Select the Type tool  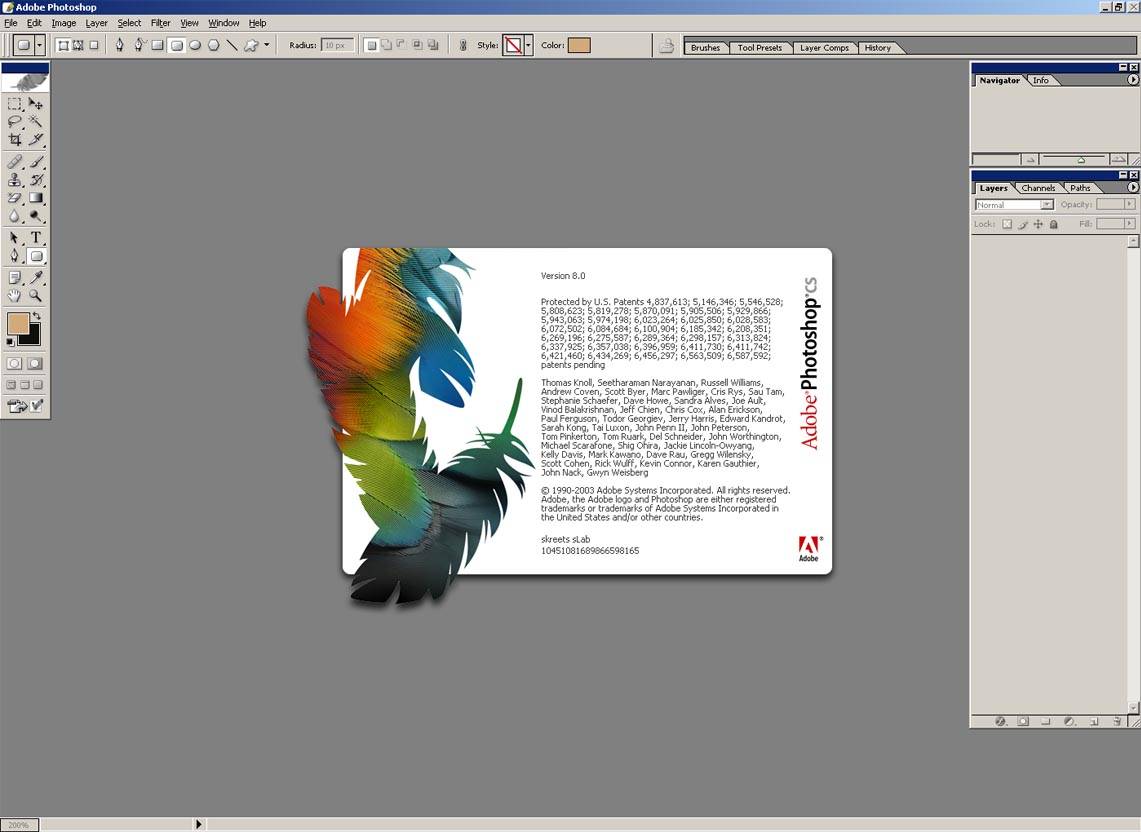[x=36, y=237]
